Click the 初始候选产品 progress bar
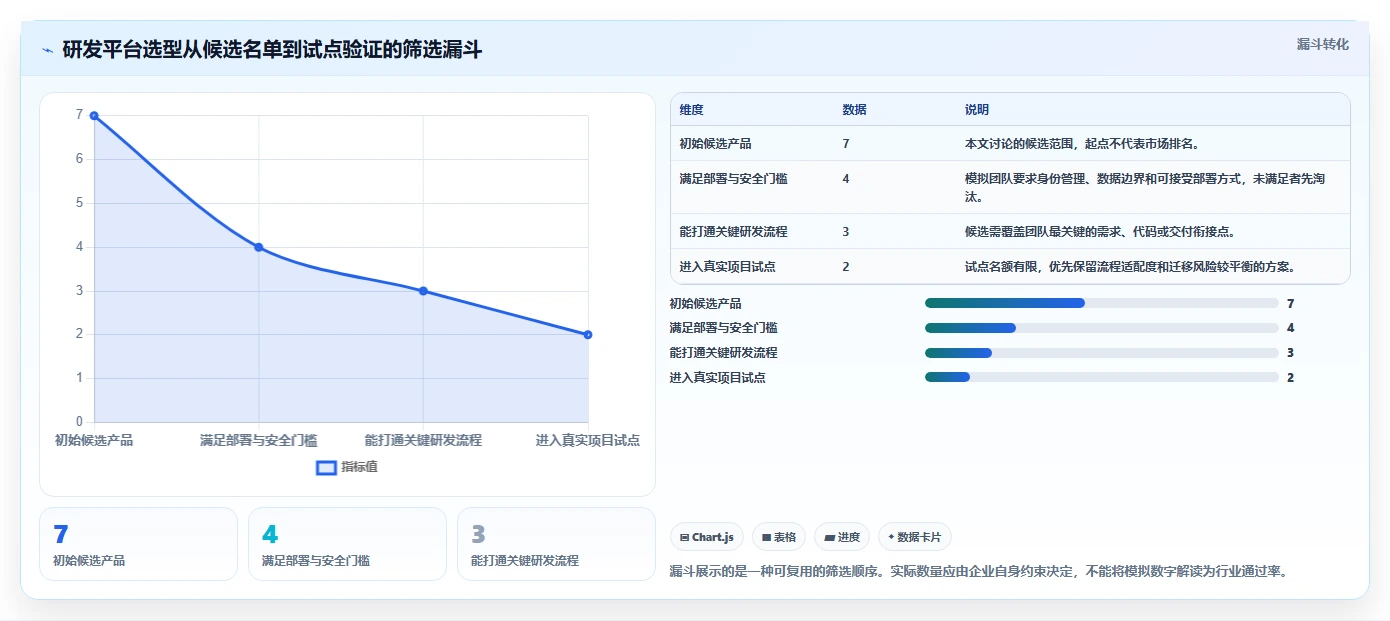Screen dimensions: 1390x621 1102,303
